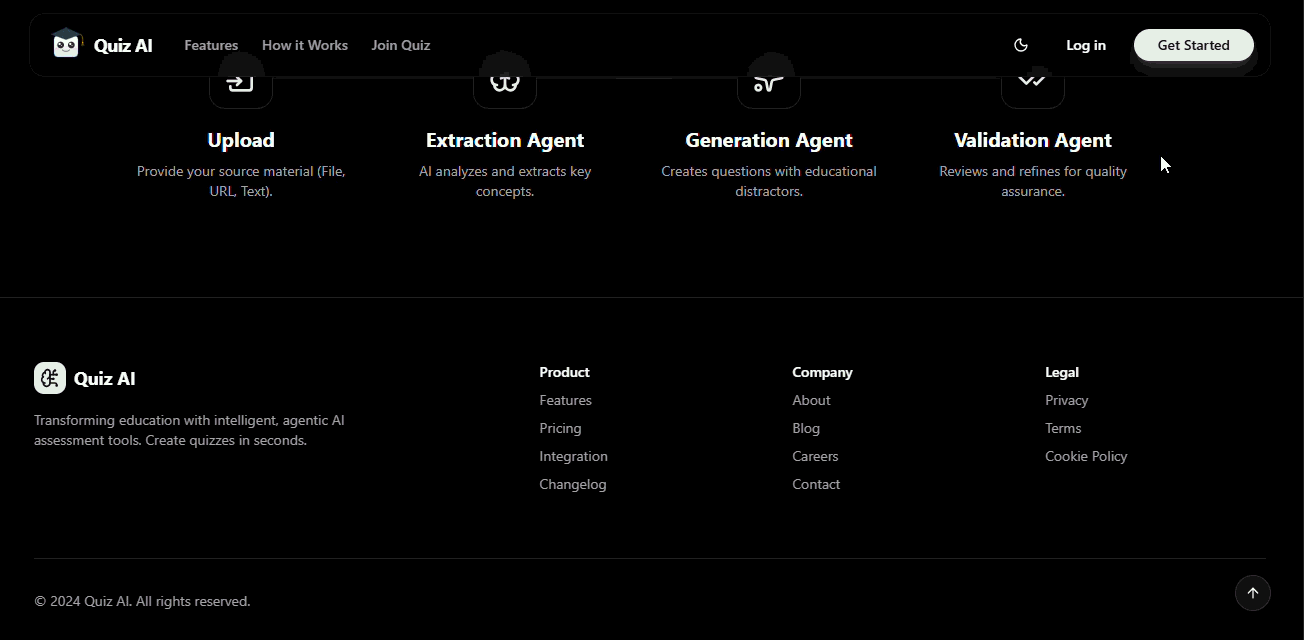This screenshot has height=640, width=1304.
Task: Click the footer Quiz AI brain logo
Action: click(50, 378)
